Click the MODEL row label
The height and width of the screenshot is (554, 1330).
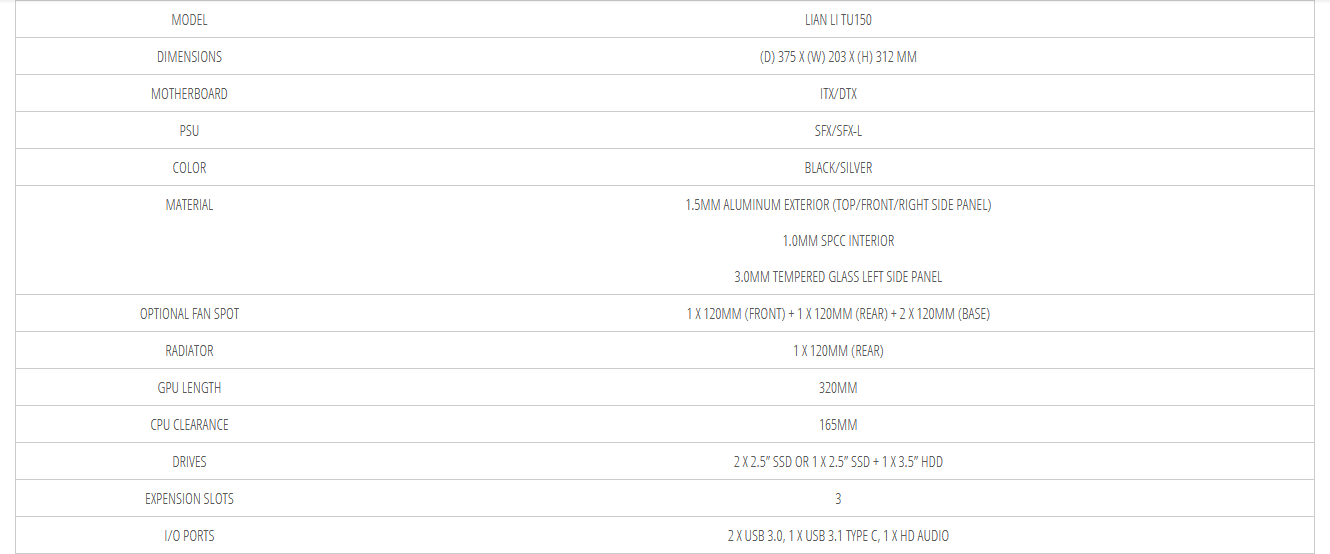[x=189, y=20]
